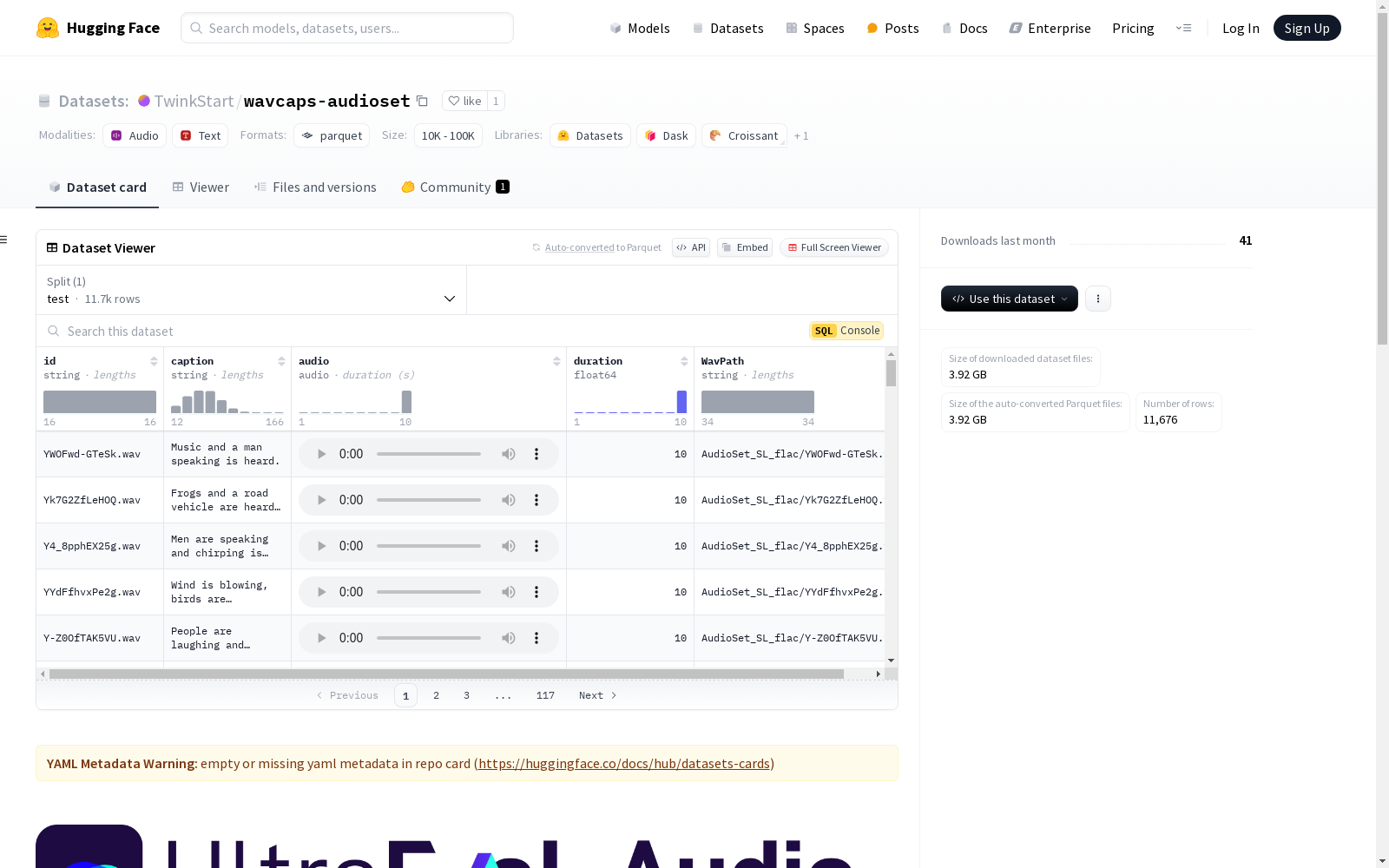Screen dimensions: 1389x868
Task: Switch to the Viewer tab
Action: [201, 187]
